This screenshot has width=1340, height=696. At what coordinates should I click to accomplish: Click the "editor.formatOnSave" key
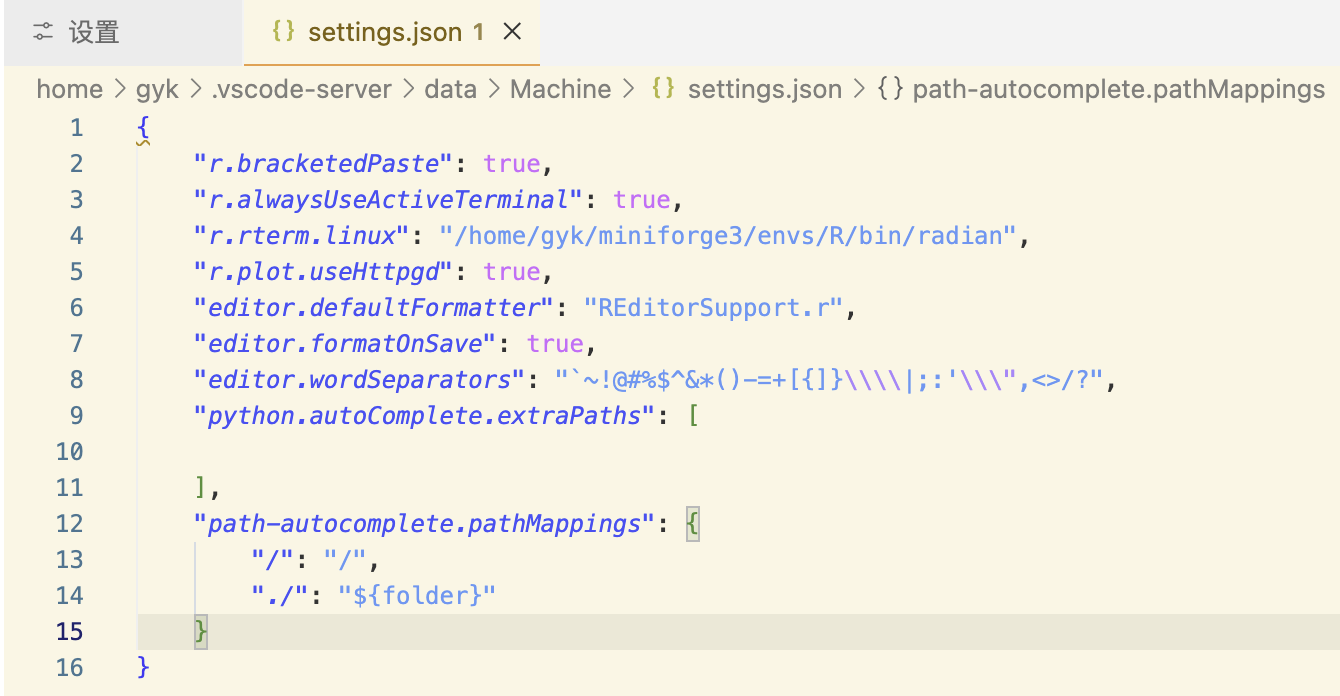[x=345, y=344]
